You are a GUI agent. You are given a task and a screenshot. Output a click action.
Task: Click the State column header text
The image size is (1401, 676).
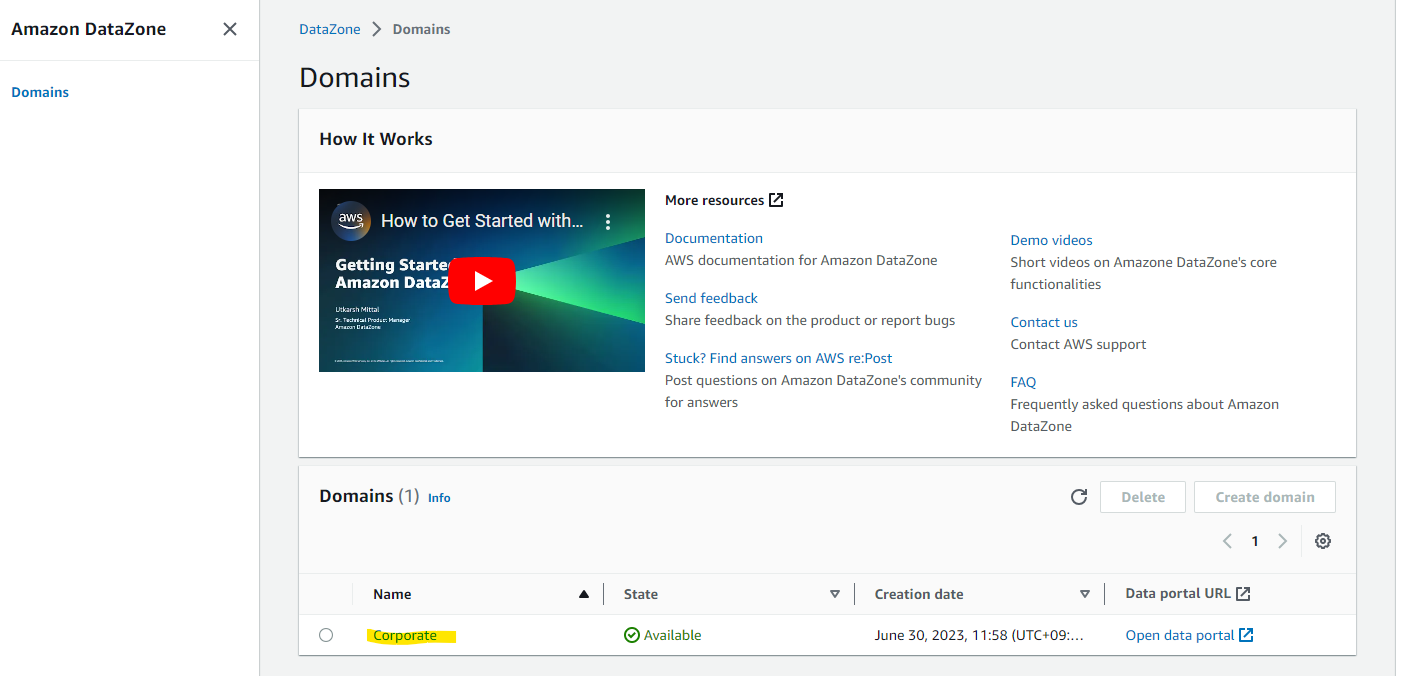pos(641,594)
